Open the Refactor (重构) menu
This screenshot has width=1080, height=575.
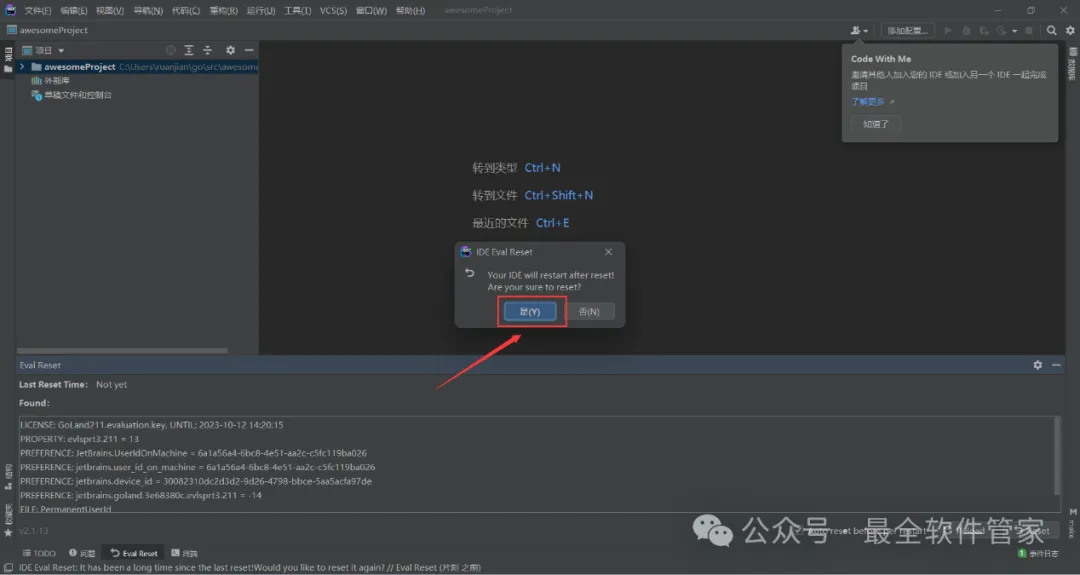(223, 10)
